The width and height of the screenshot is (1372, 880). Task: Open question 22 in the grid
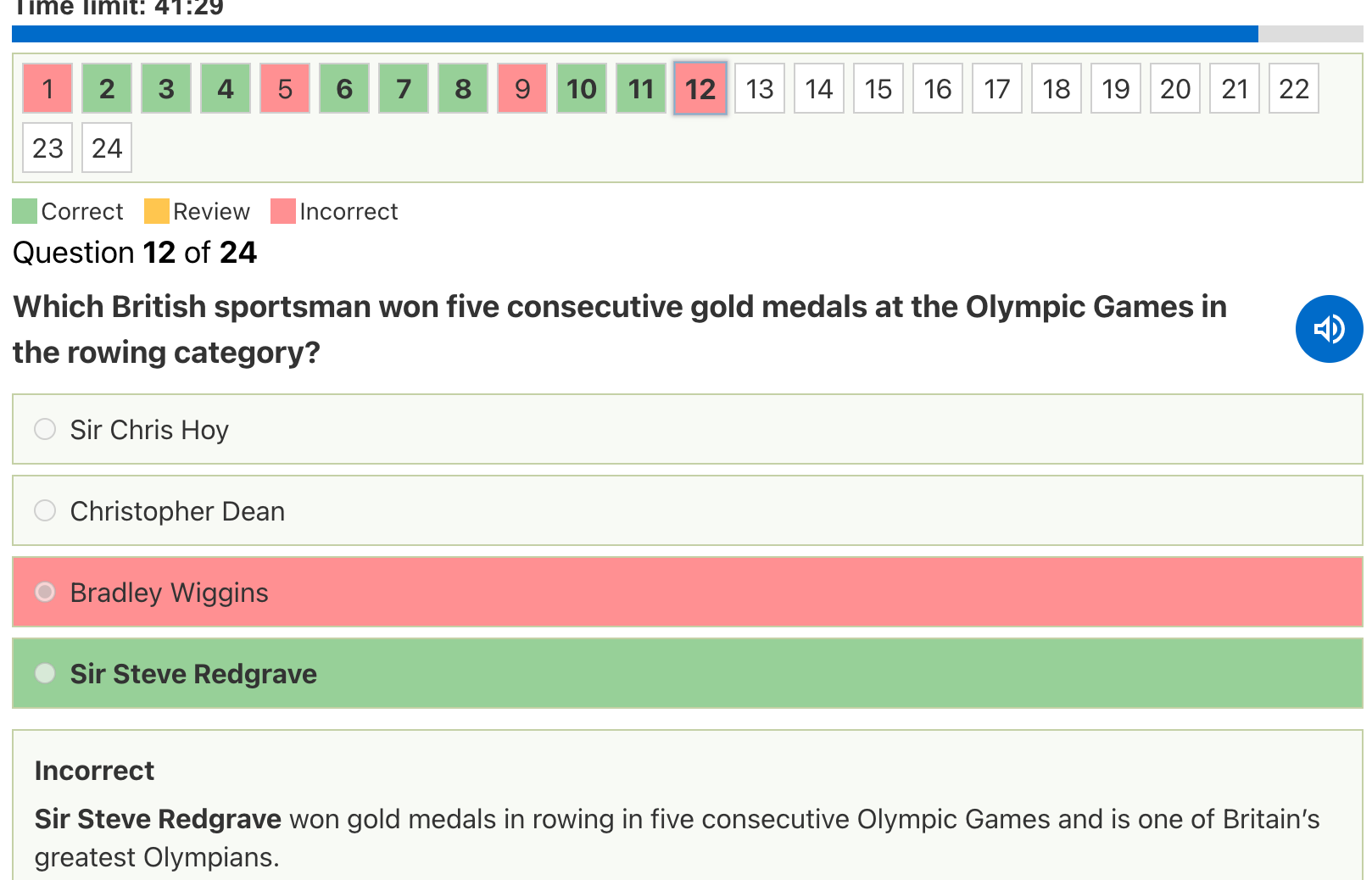click(1294, 88)
